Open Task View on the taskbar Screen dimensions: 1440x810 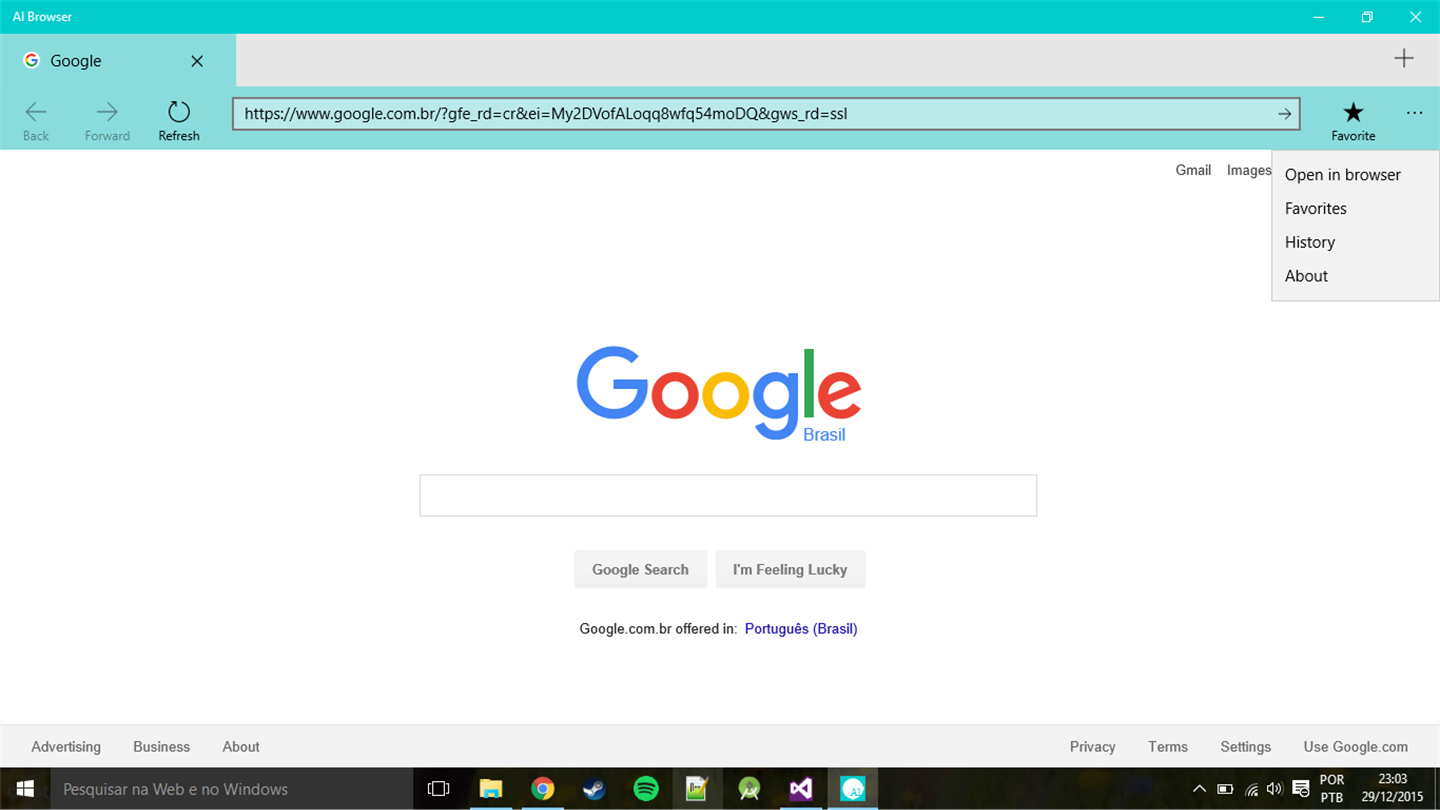tap(438, 789)
